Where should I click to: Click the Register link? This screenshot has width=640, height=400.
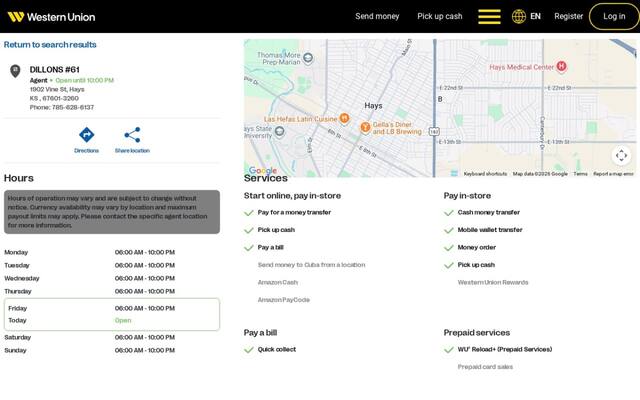[569, 16]
